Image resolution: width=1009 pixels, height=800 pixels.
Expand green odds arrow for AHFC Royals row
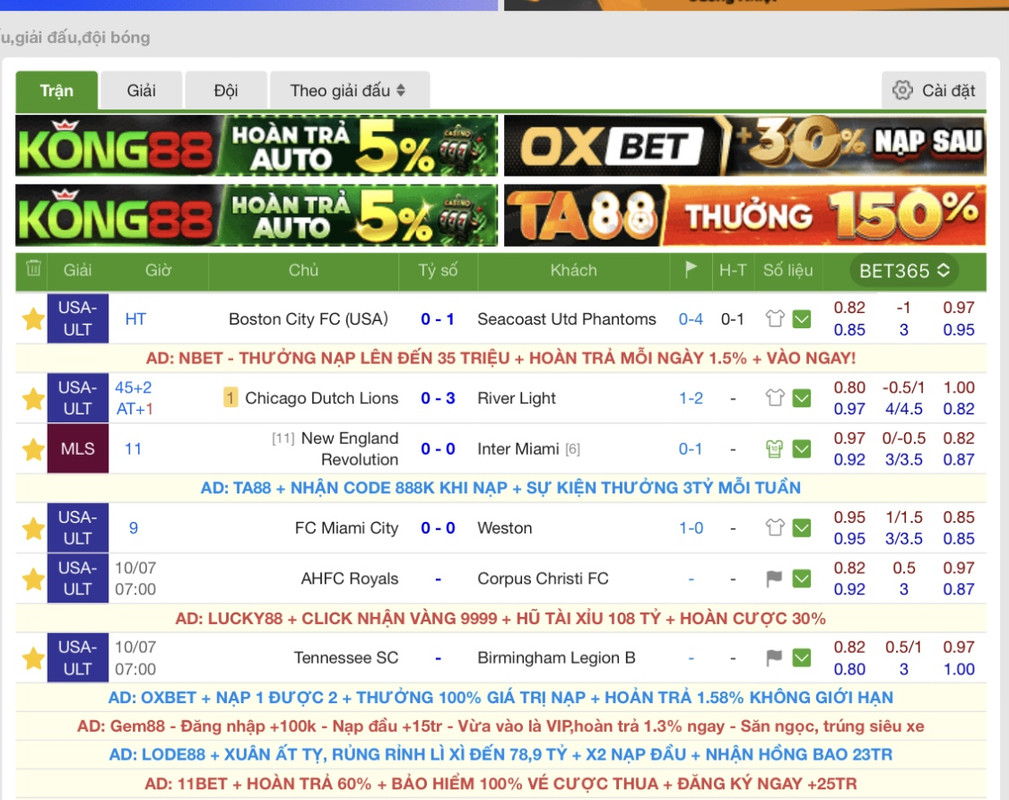802,579
